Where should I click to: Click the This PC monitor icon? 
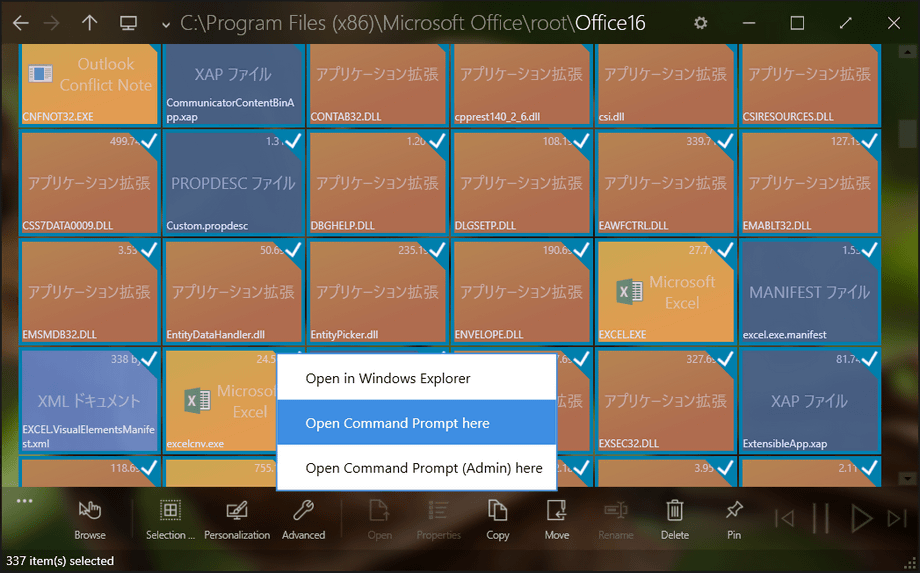click(x=128, y=23)
